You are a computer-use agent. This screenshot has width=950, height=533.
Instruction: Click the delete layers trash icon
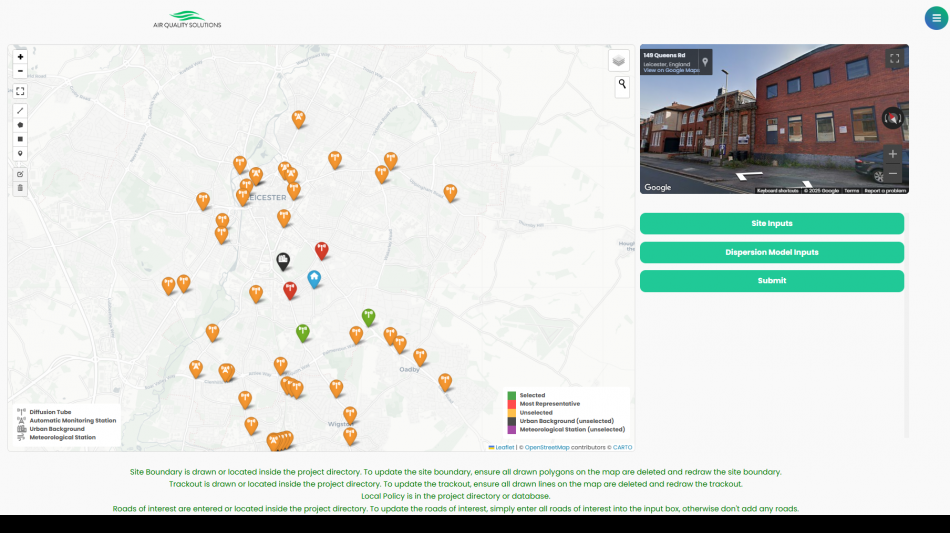tap(20, 188)
